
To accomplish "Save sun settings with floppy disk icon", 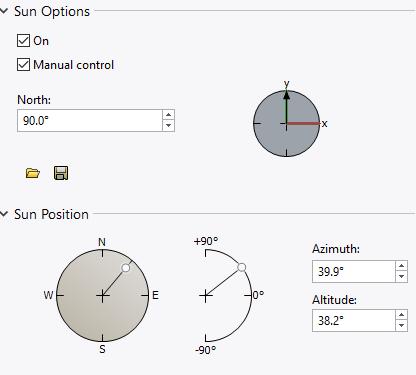I will (61, 173).
